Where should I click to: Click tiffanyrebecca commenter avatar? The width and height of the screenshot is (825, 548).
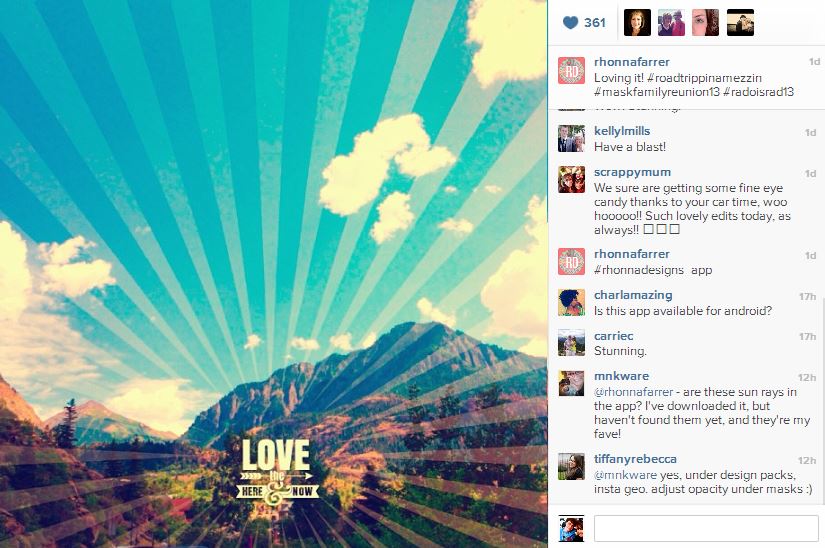click(571, 466)
